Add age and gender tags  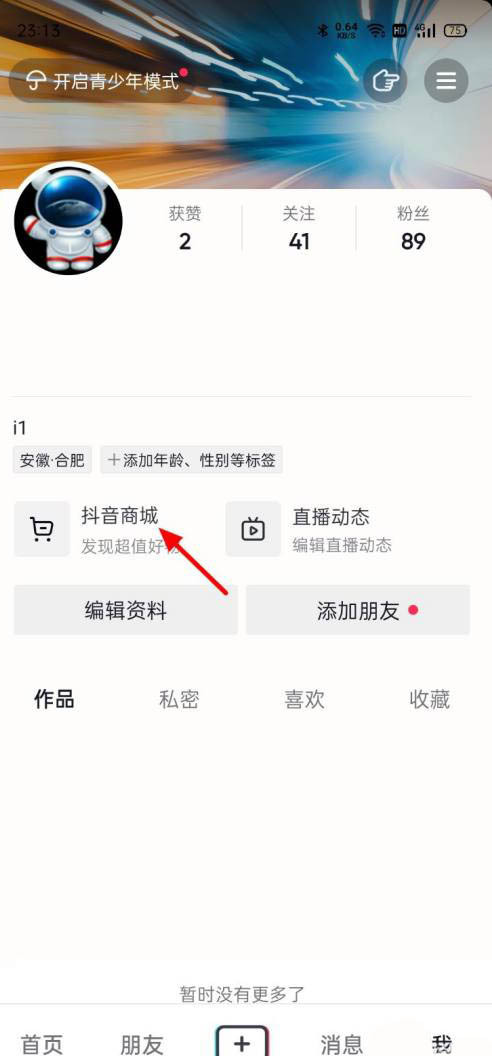point(192,460)
